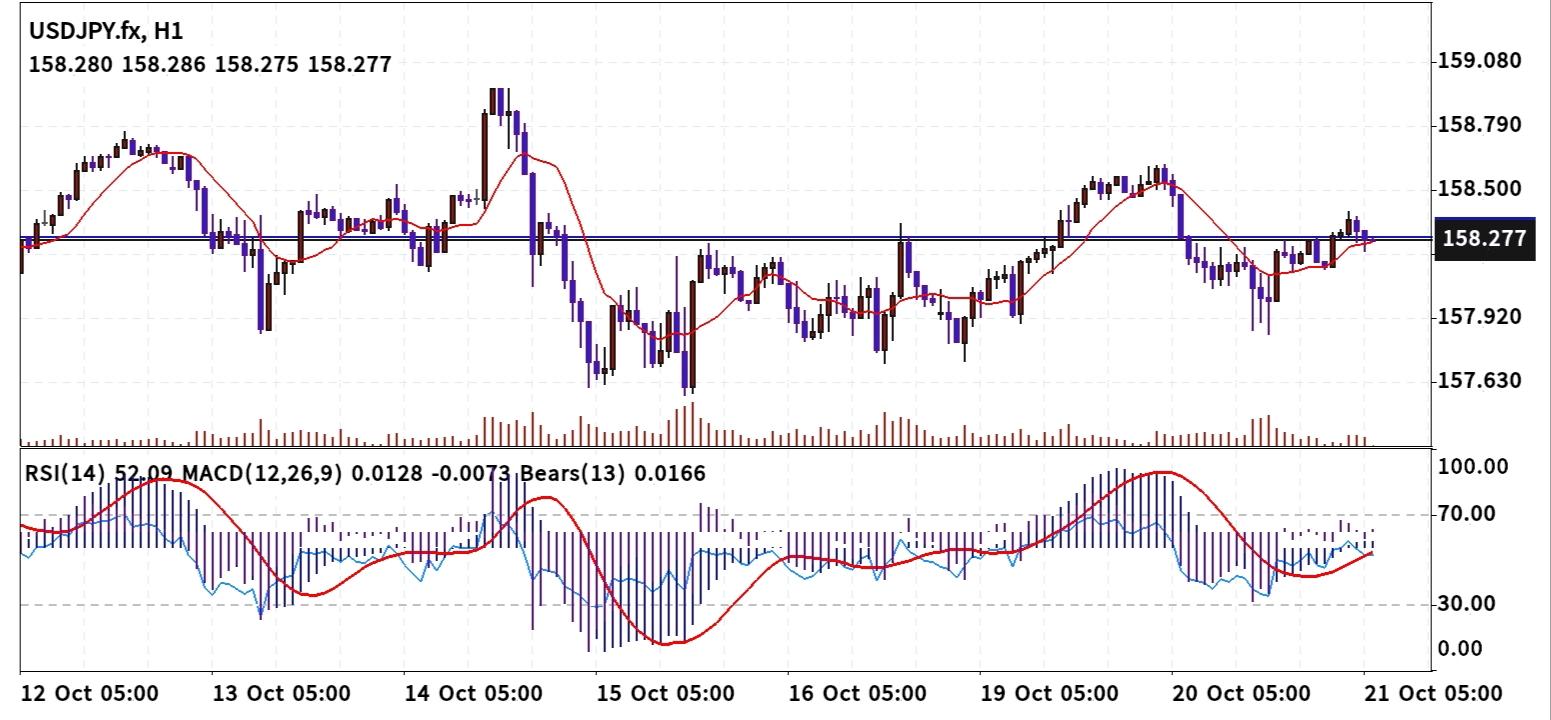Click the 0.00 oscillator scale label
1551x720 pixels.
point(1461,649)
